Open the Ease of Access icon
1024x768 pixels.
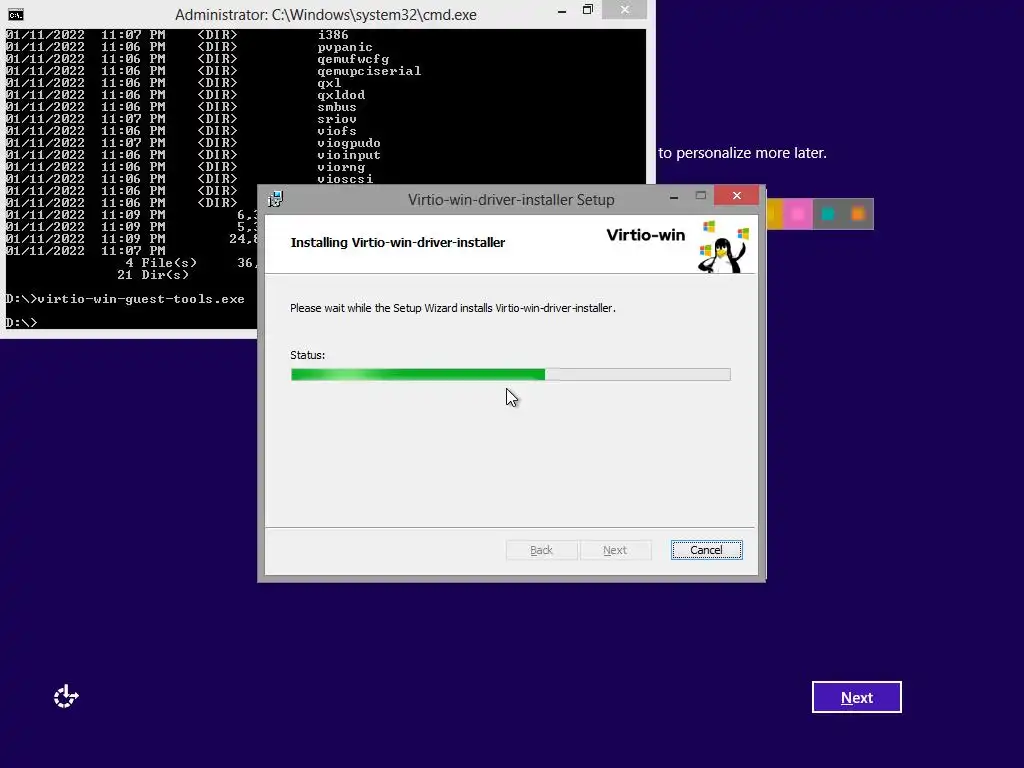[x=66, y=697]
